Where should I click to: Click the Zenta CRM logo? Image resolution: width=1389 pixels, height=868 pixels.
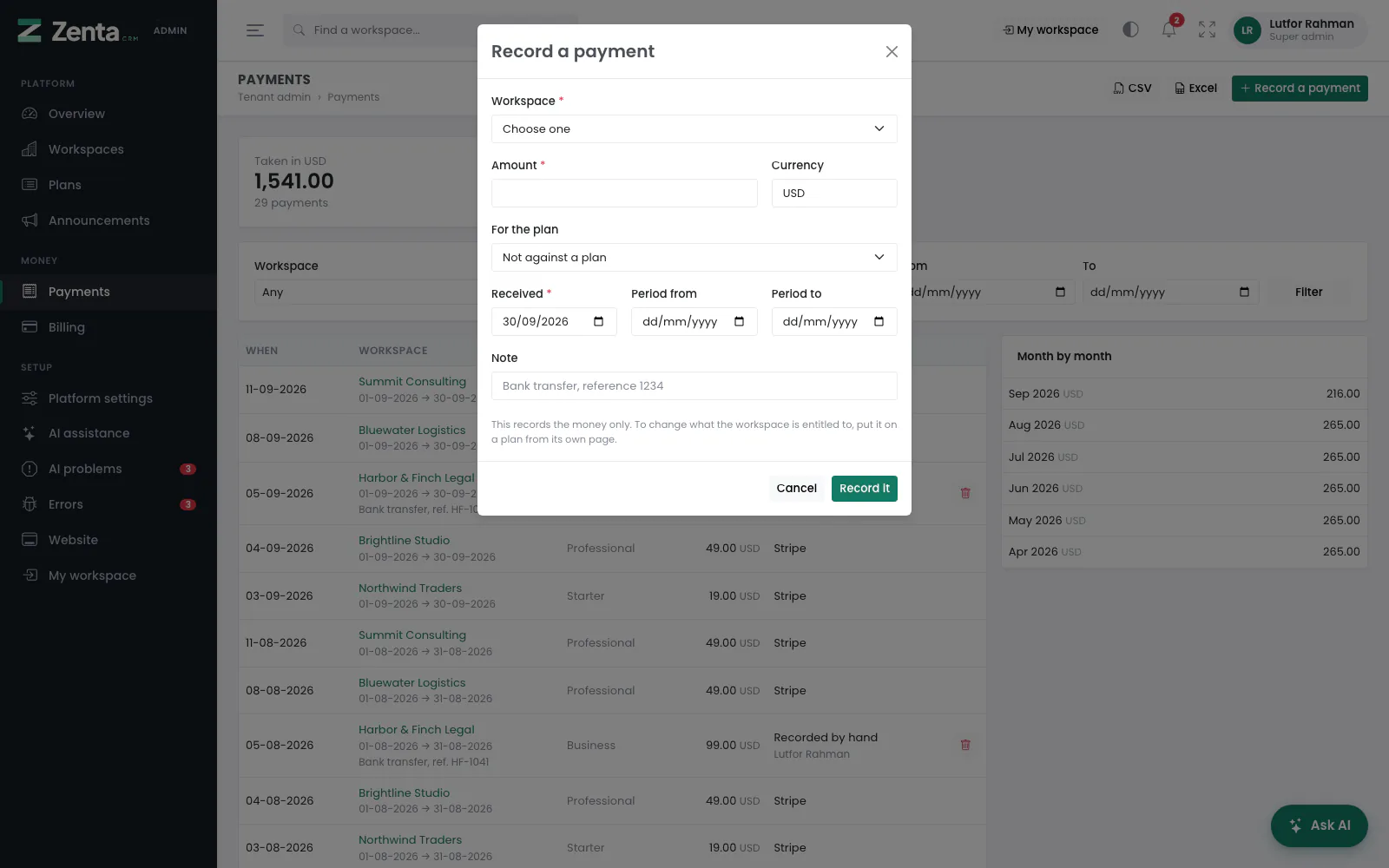pyautogui.click(x=78, y=31)
